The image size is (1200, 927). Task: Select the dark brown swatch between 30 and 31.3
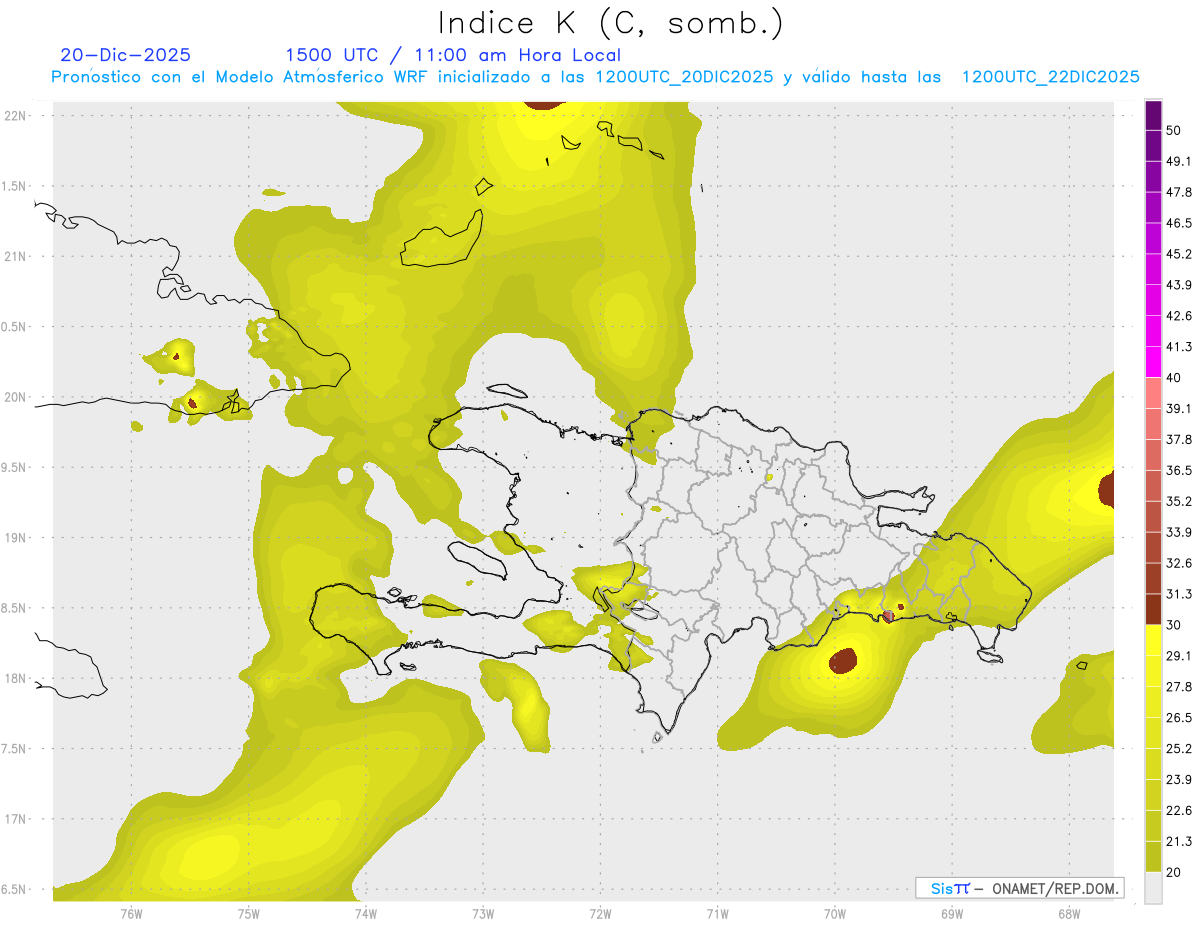[1153, 609]
